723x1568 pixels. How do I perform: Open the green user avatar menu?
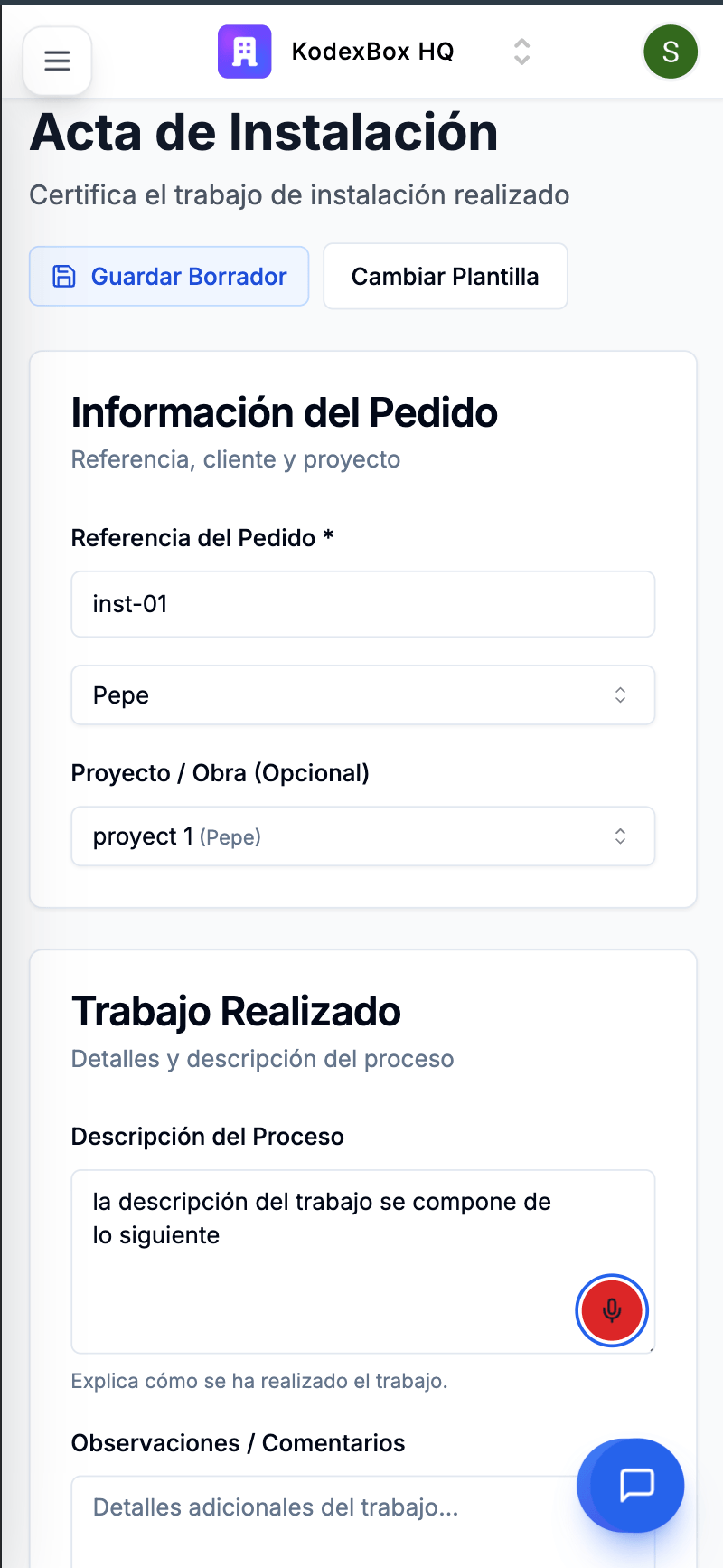[670, 52]
